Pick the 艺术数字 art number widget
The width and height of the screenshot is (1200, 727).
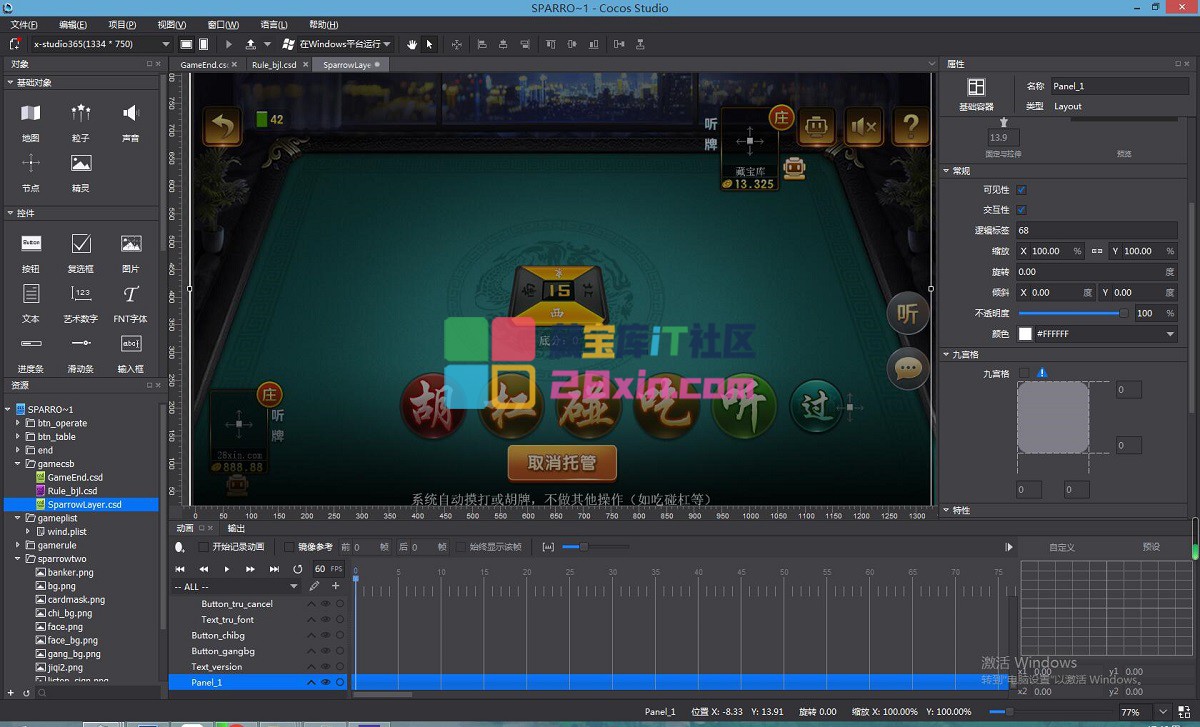point(81,293)
